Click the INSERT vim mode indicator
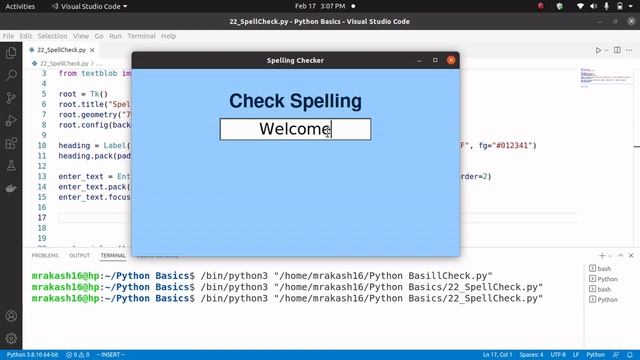 point(110,355)
